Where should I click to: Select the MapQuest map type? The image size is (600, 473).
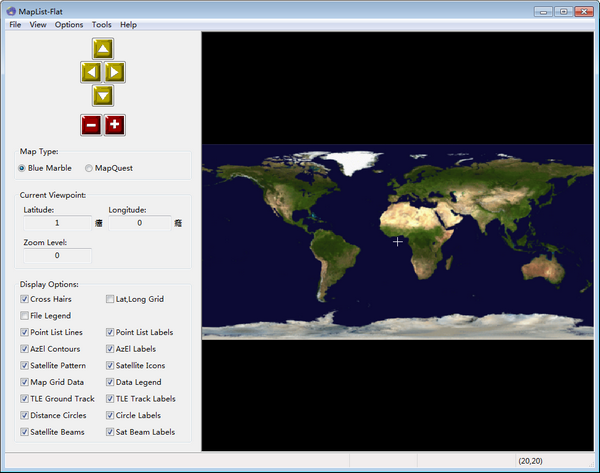click(89, 168)
